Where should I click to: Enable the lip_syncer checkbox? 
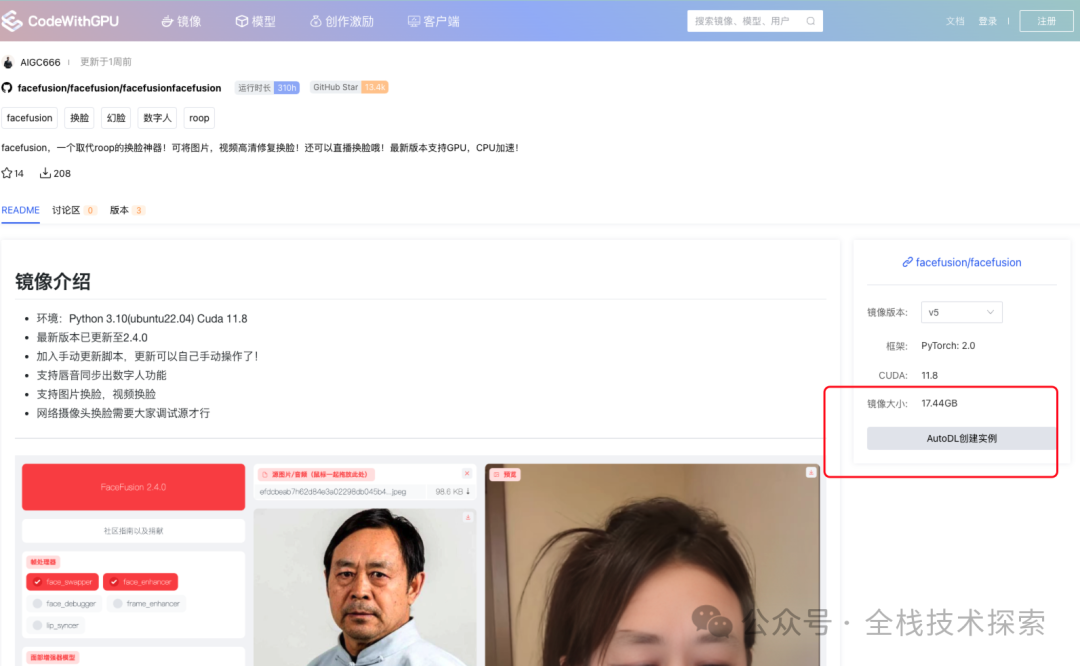(38, 625)
